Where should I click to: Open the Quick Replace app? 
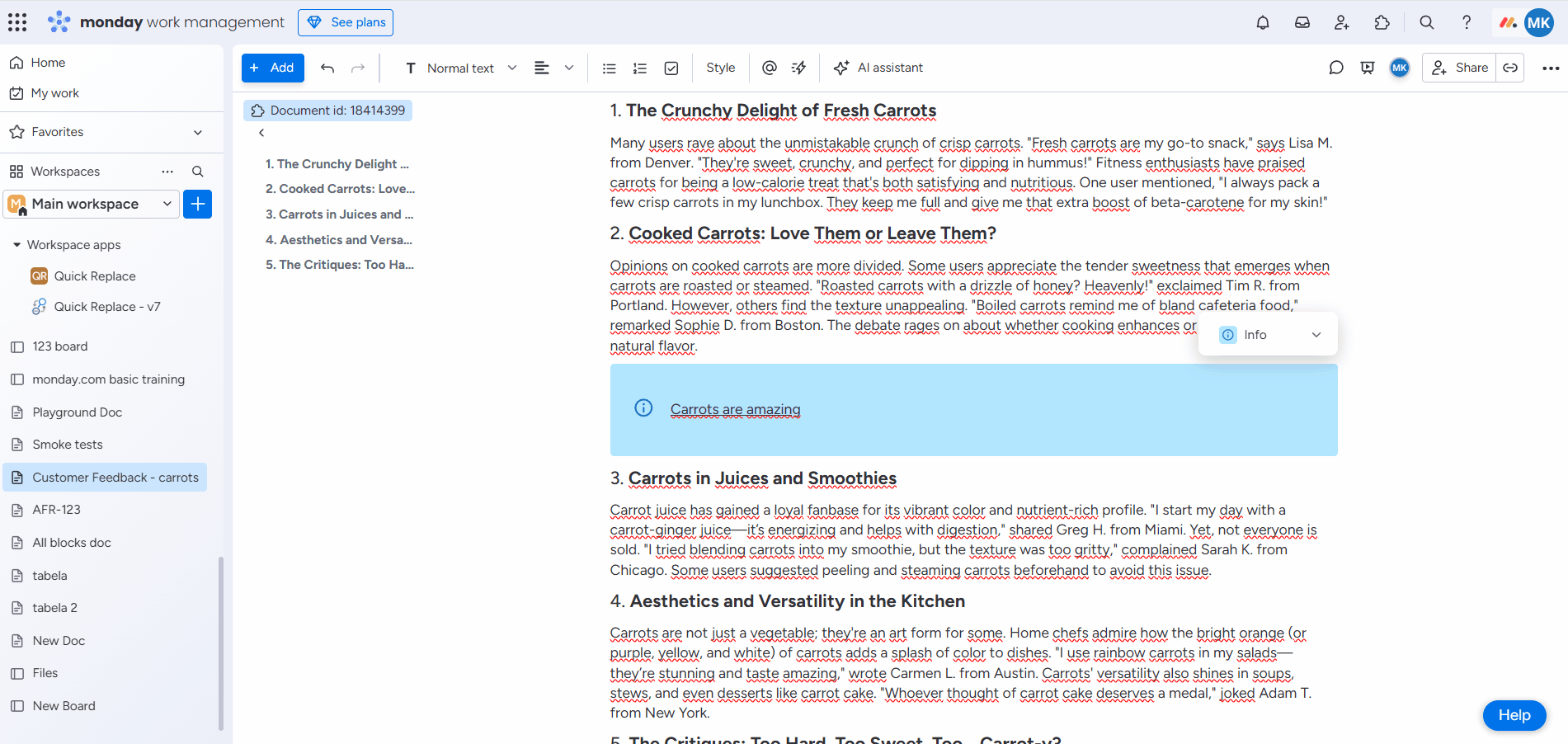pyautogui.click(x=95, y=276)
